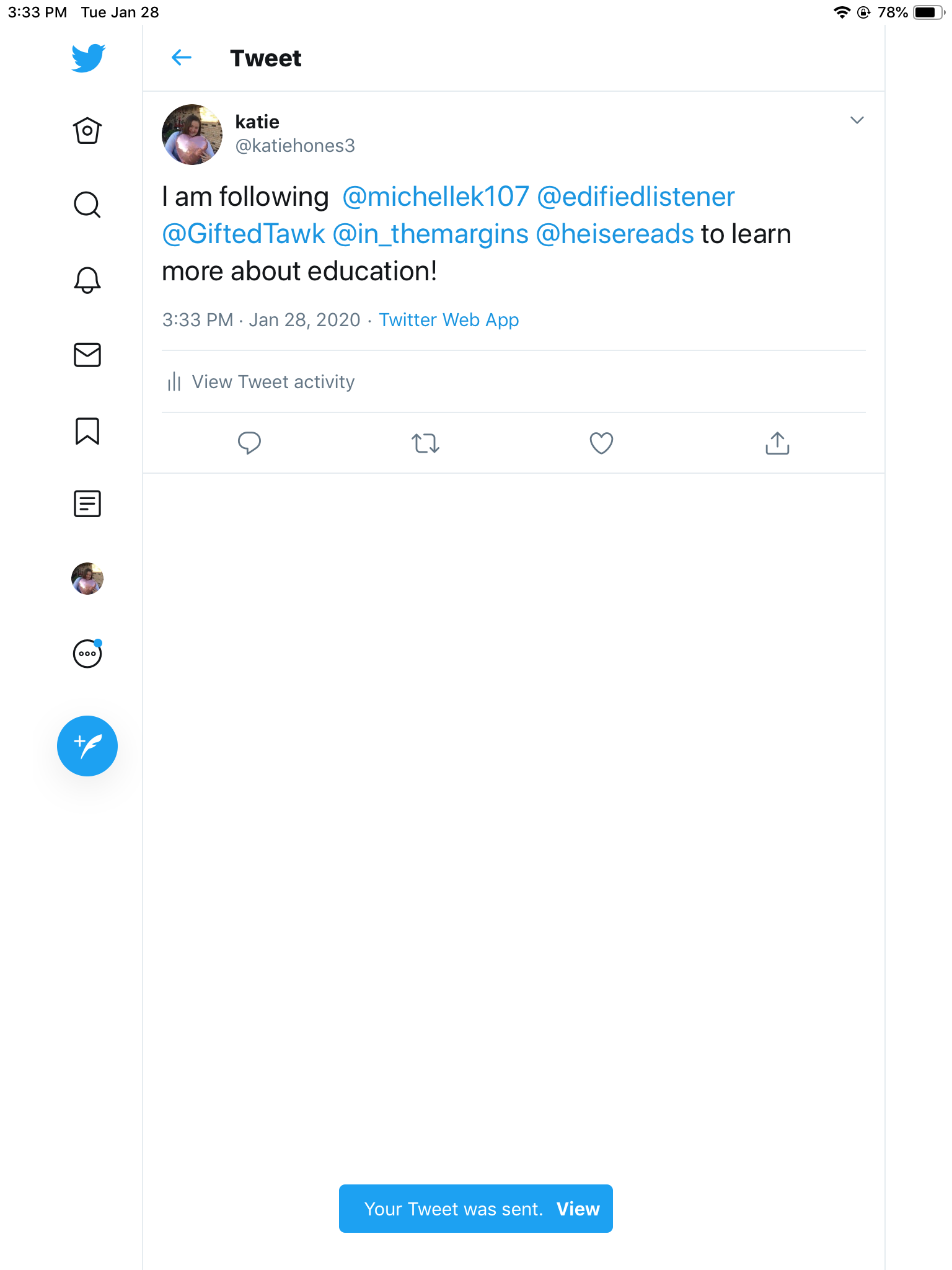This screenshot has width=952, height=1270.
Task: Expand the tweet options chevron
Action: [x=857, y=120]
